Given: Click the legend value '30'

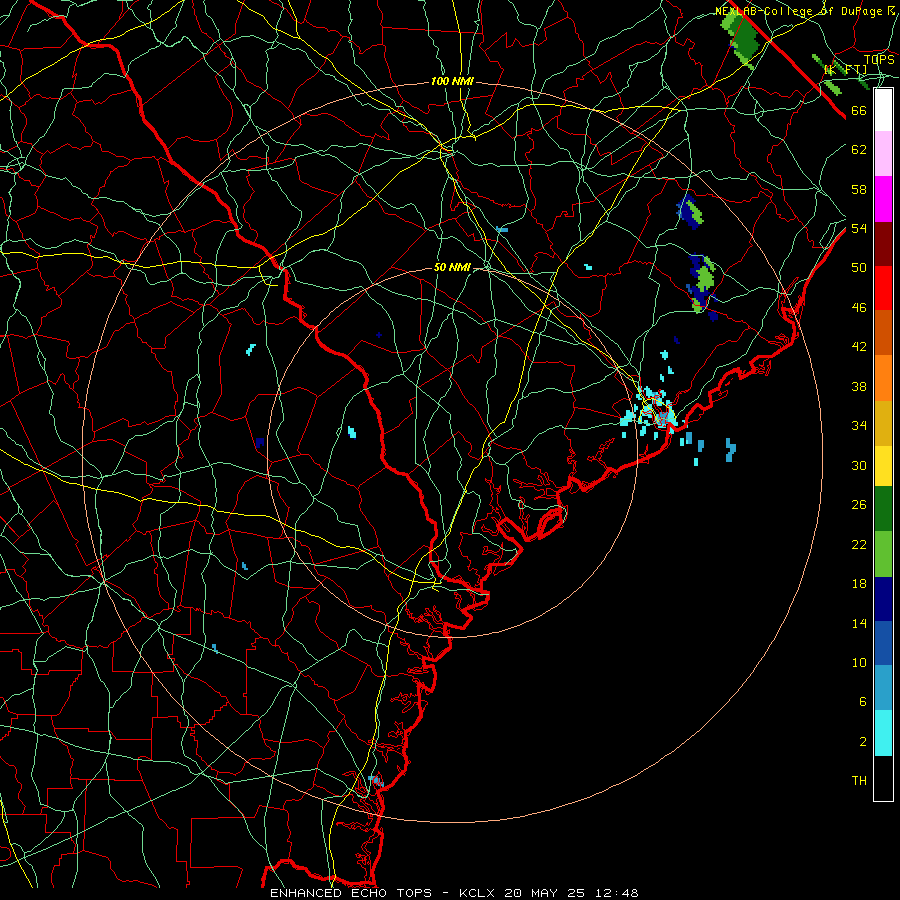Looking at the screenshot, I should [x=859, y=465].
